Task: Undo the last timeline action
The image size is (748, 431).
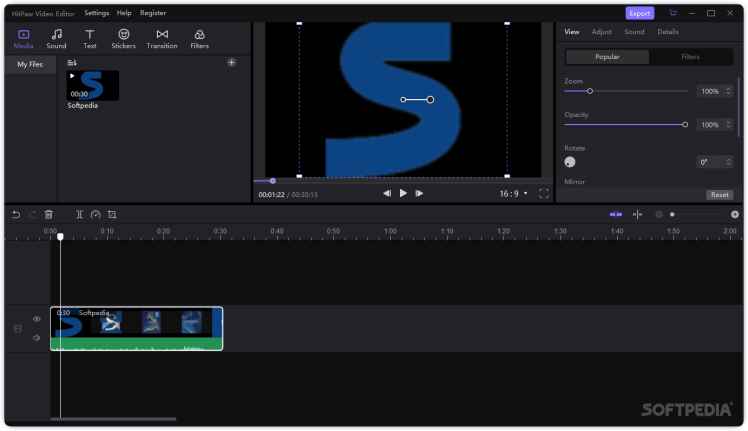Action: click(16, 215)
